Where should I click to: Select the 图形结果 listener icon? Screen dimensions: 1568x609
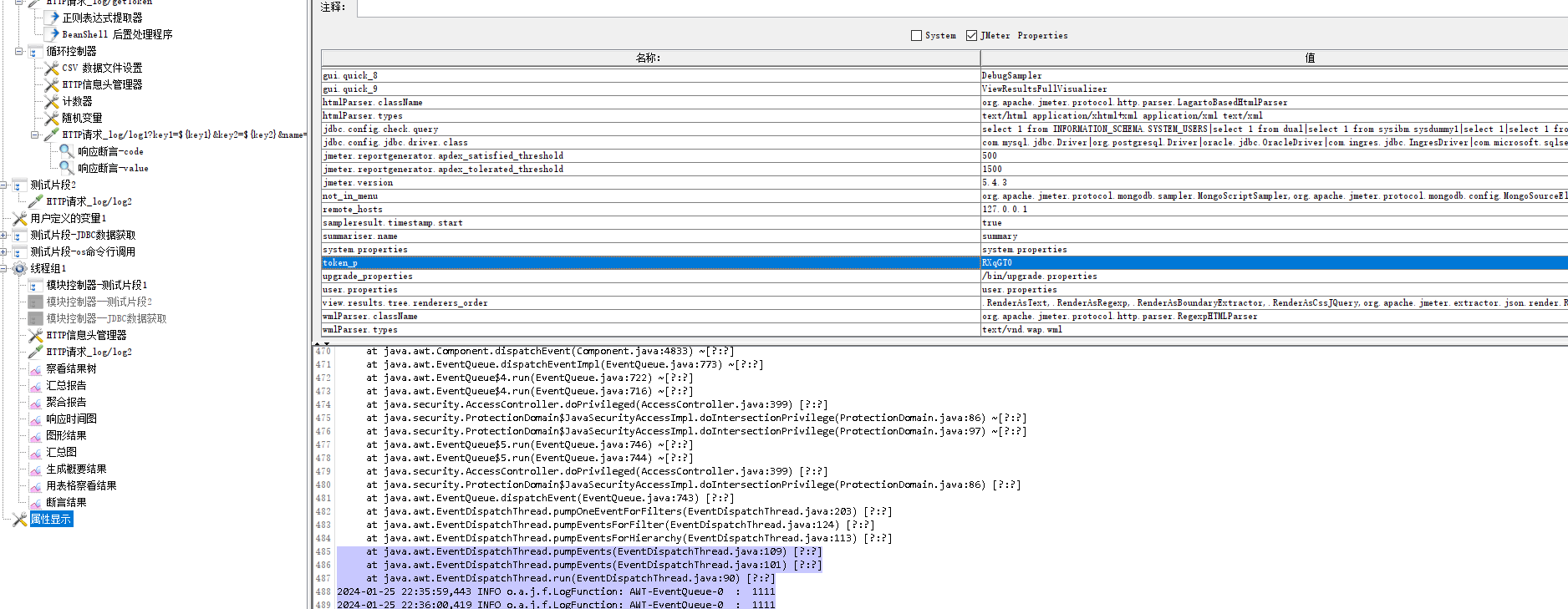tap(36, 435)
